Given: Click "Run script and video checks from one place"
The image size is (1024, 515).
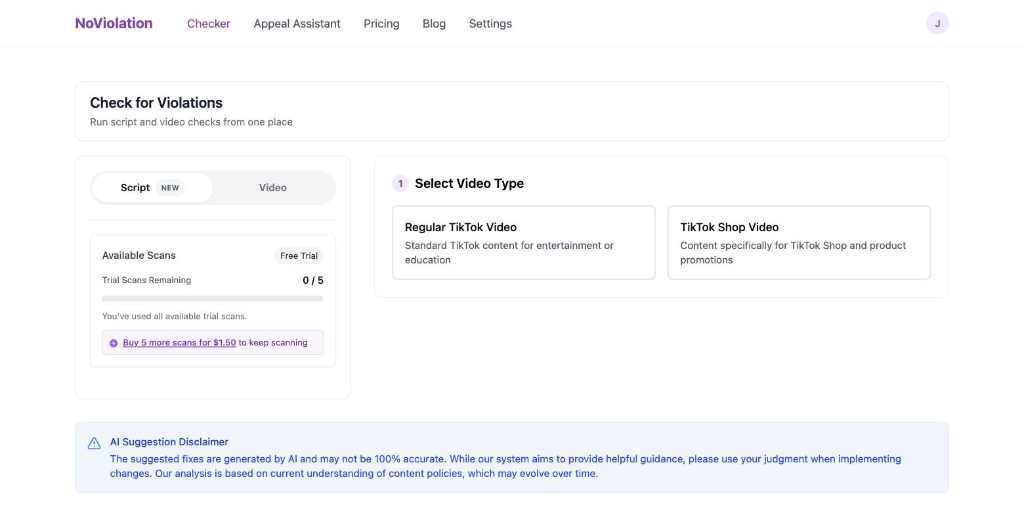Looking at the screenshot, I should tap(191, 122).
